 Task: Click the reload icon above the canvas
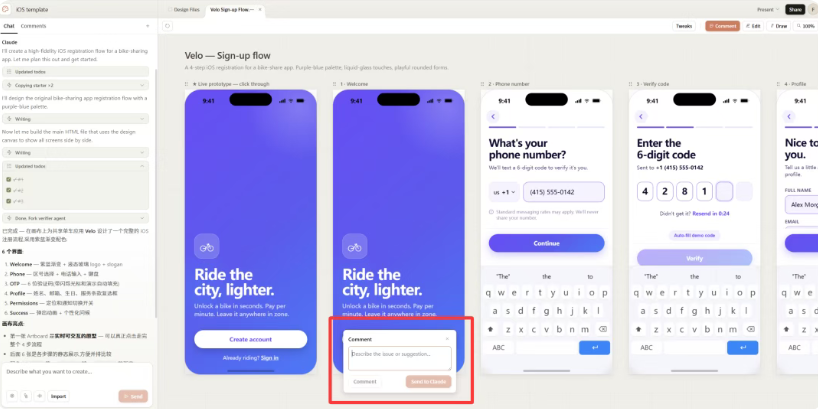(167, 26)
